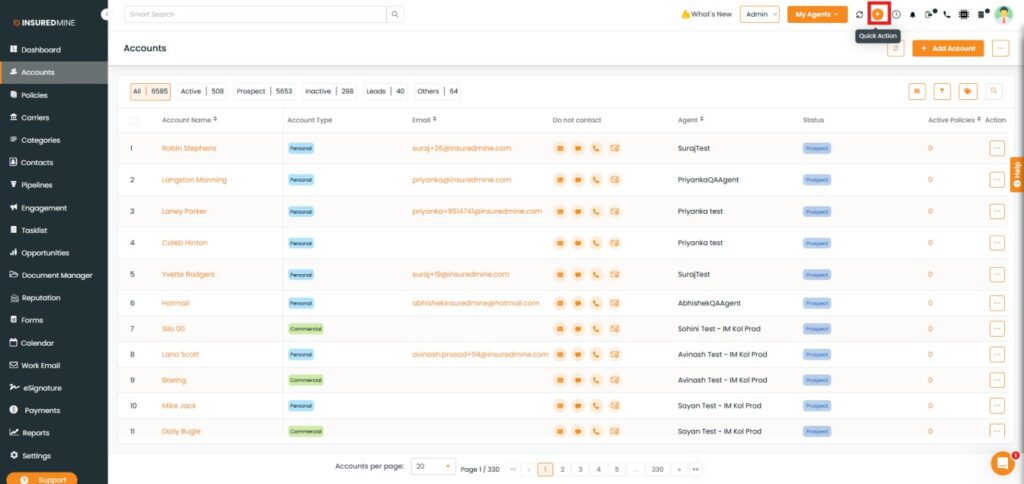Click the sync refresh icon in header
Image resolution: width=1024 pixels, height=484 pixels.
(859, 15)
